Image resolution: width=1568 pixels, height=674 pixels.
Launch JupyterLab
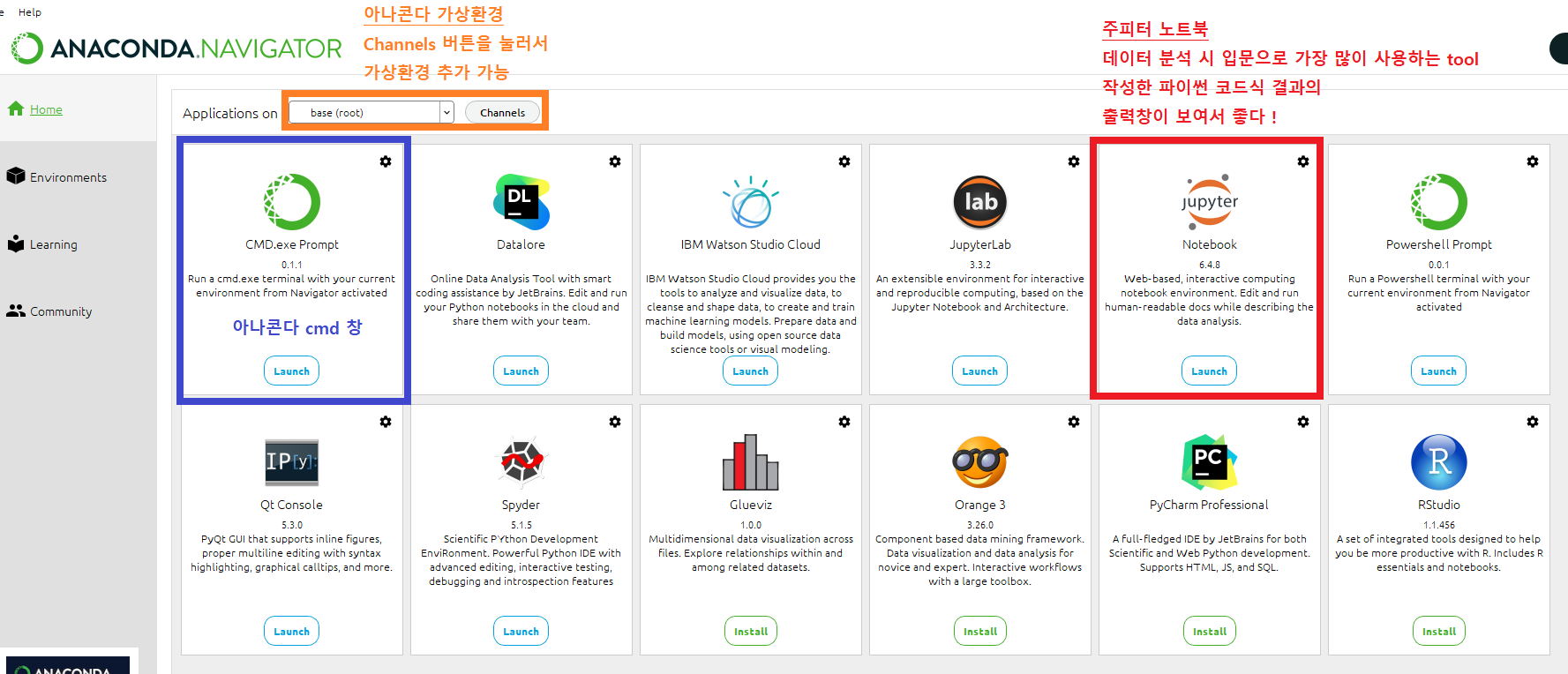[980, 371]
